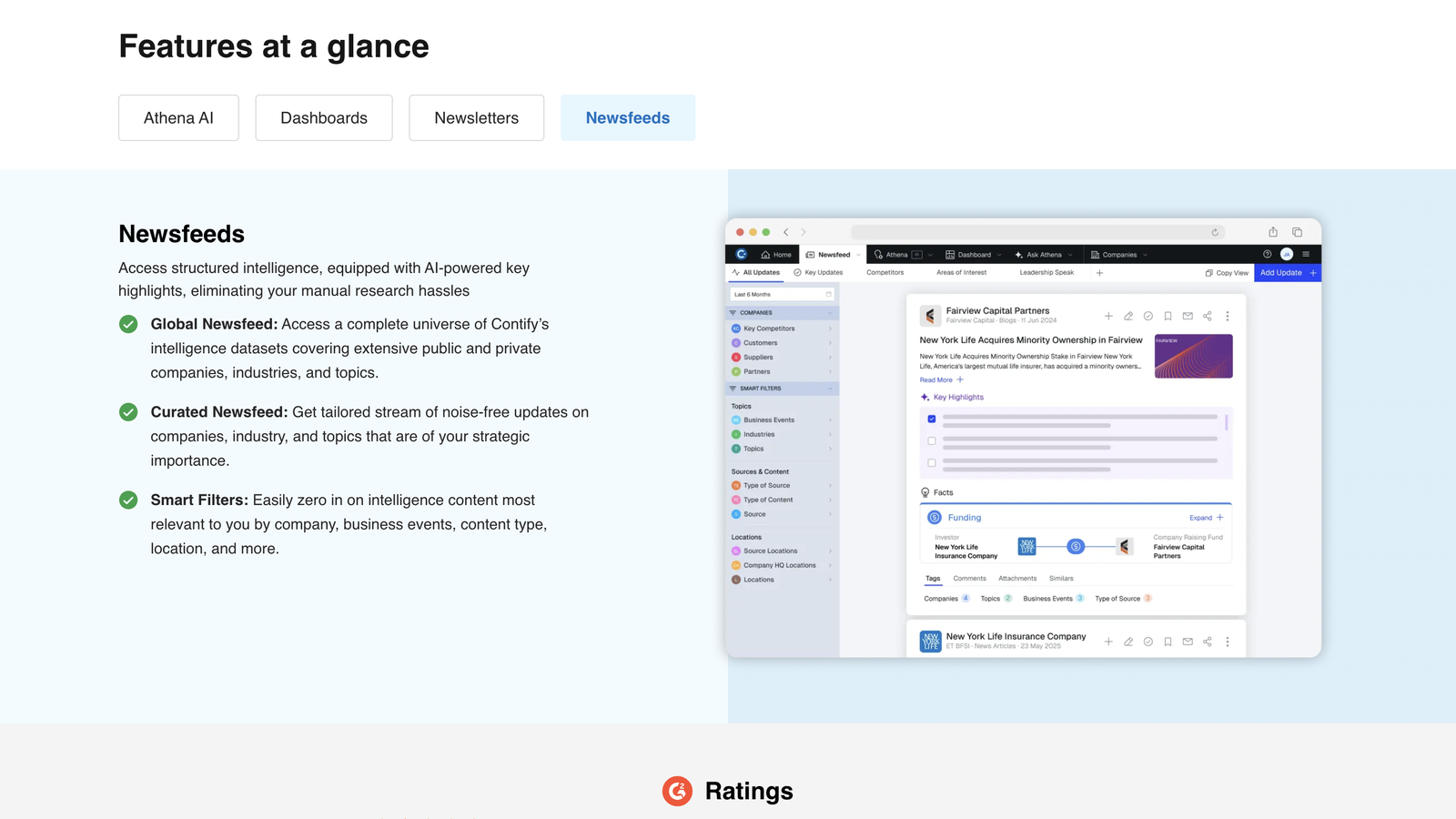Open the Athena AI feature tab

click(178, 117)
